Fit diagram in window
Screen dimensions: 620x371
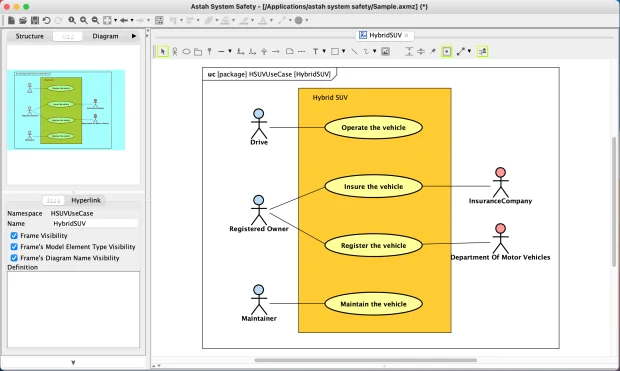click(x=107, y=20)
